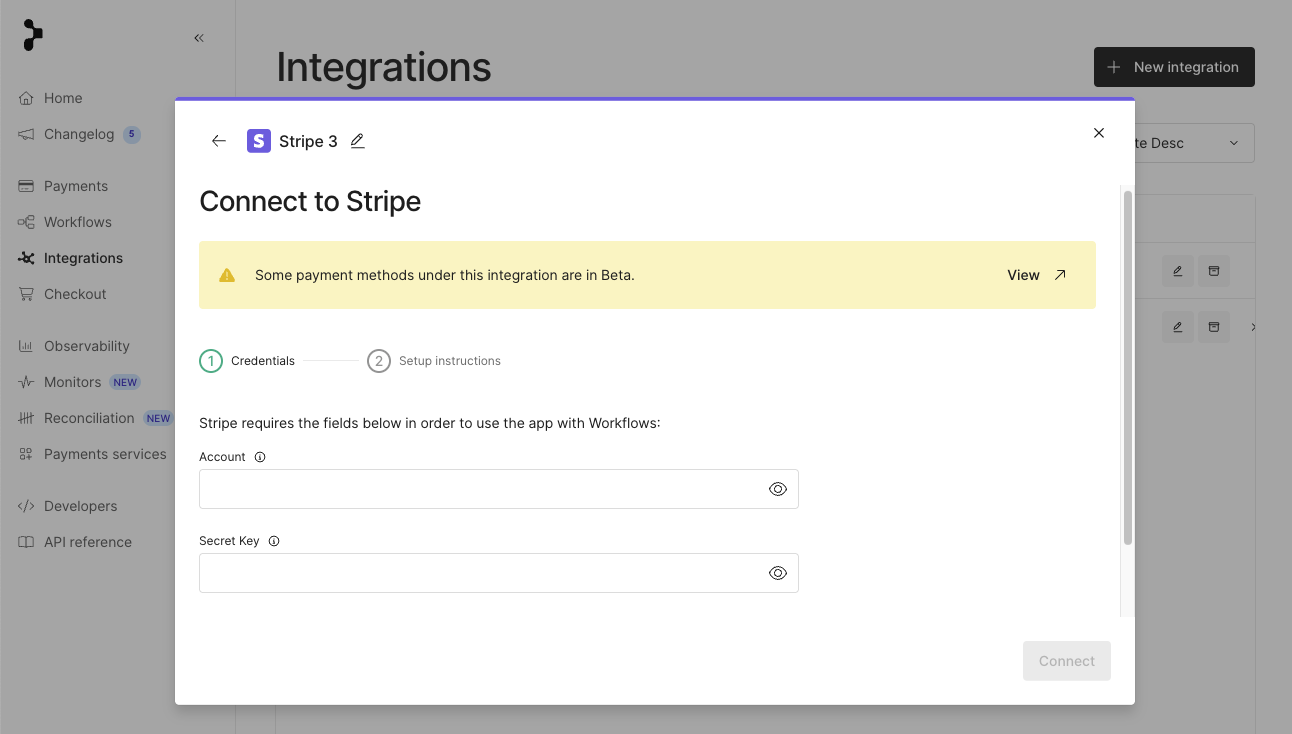Select step 2 Setup instructions
1292x734 pixels.
point(434,361)
